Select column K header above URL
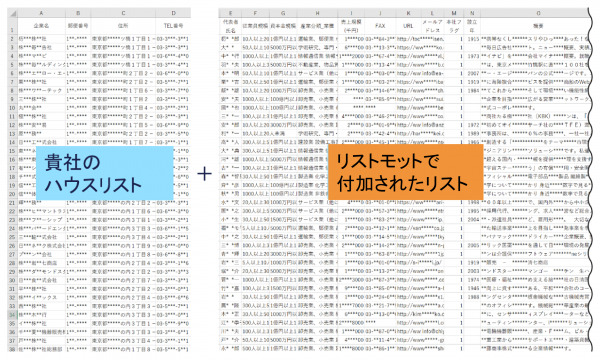600x360 pixels. [408, 13]
